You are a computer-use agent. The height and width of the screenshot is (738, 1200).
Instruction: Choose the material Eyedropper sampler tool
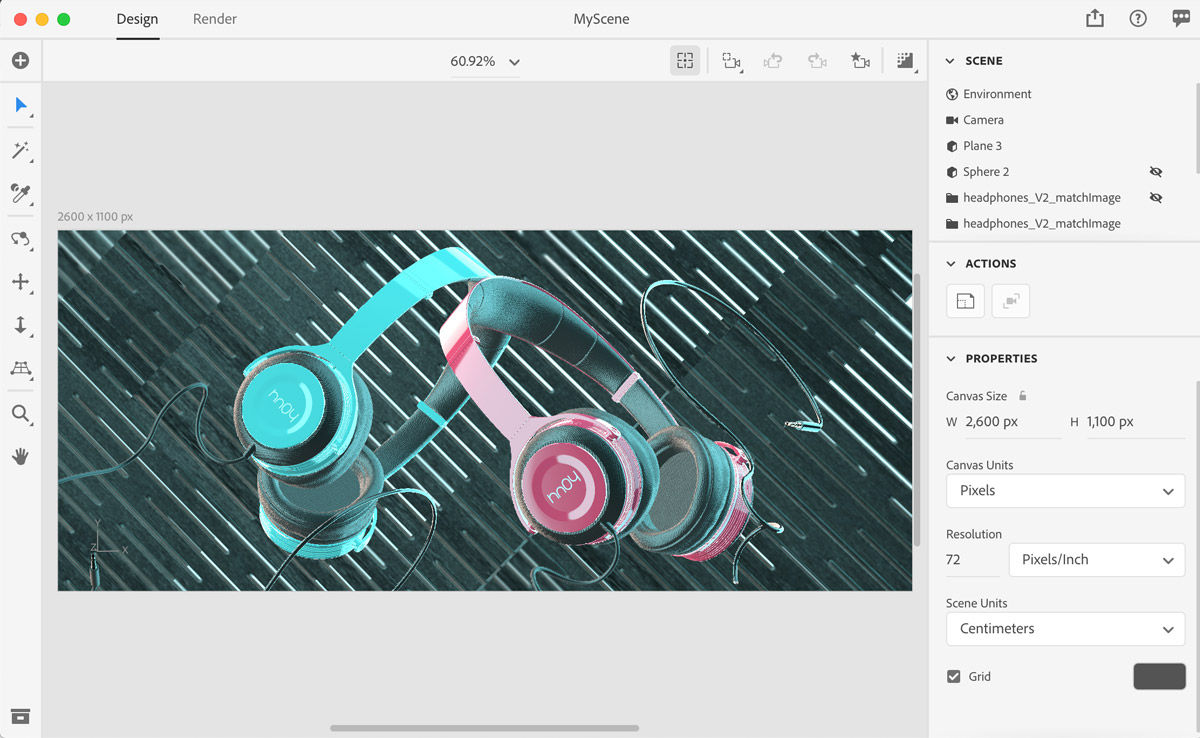(x=20, y=195)
